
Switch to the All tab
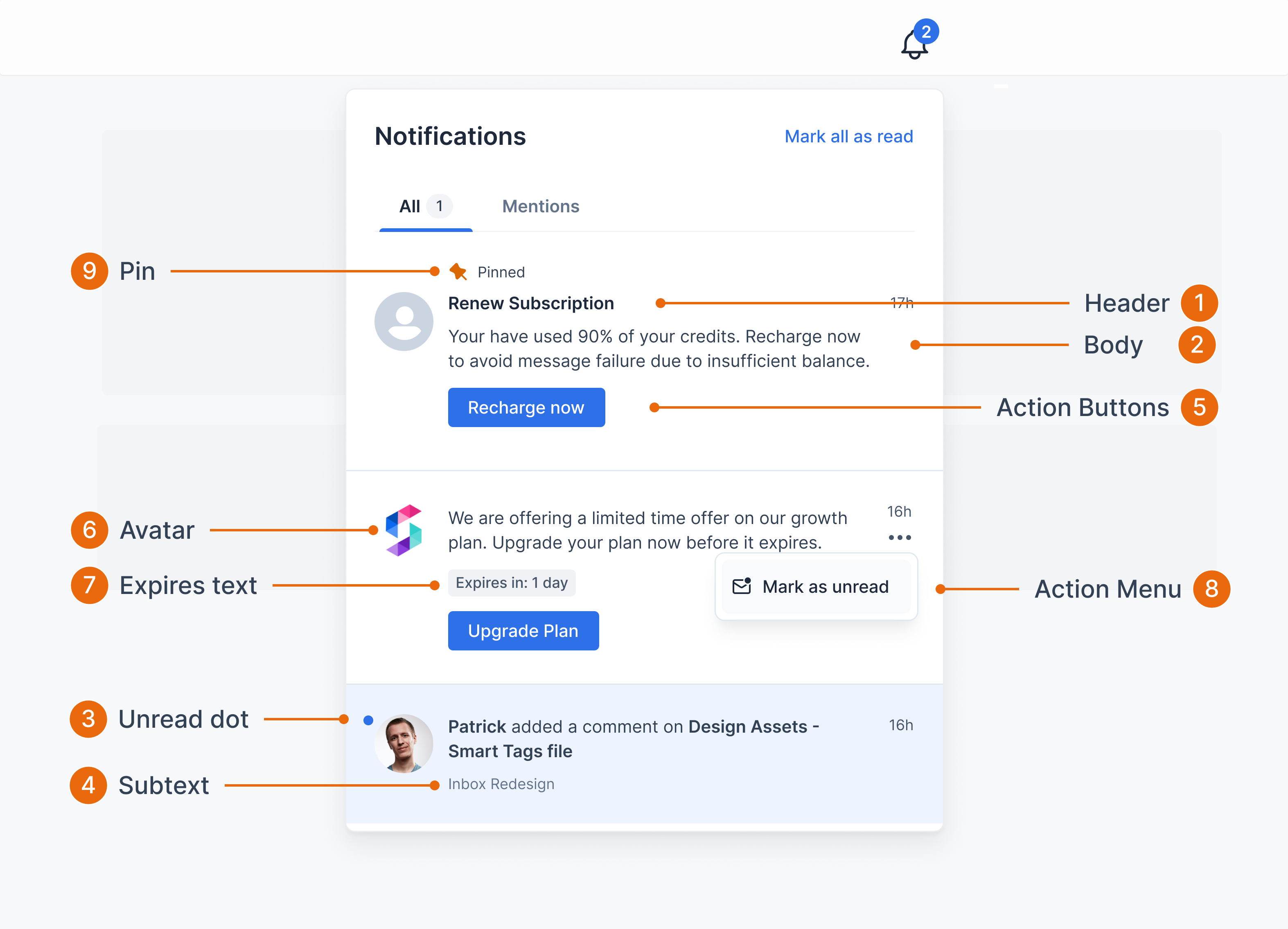pos(410,207)
